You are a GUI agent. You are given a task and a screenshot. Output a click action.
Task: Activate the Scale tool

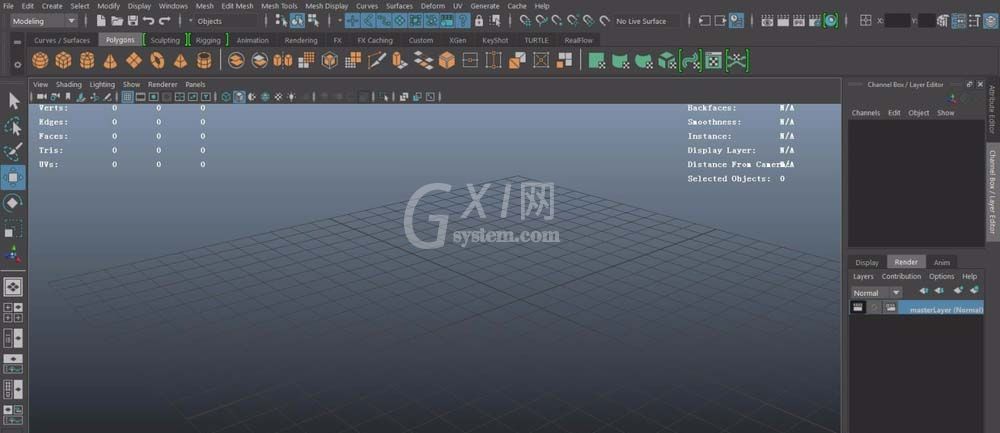13,228
